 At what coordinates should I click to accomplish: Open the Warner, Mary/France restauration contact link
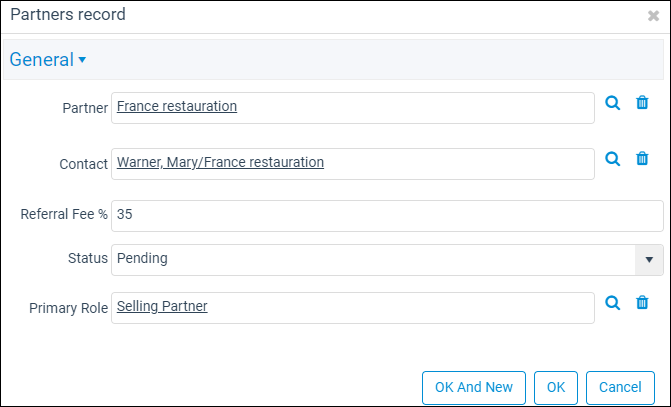pyautogui.click(x=220, y=162)
